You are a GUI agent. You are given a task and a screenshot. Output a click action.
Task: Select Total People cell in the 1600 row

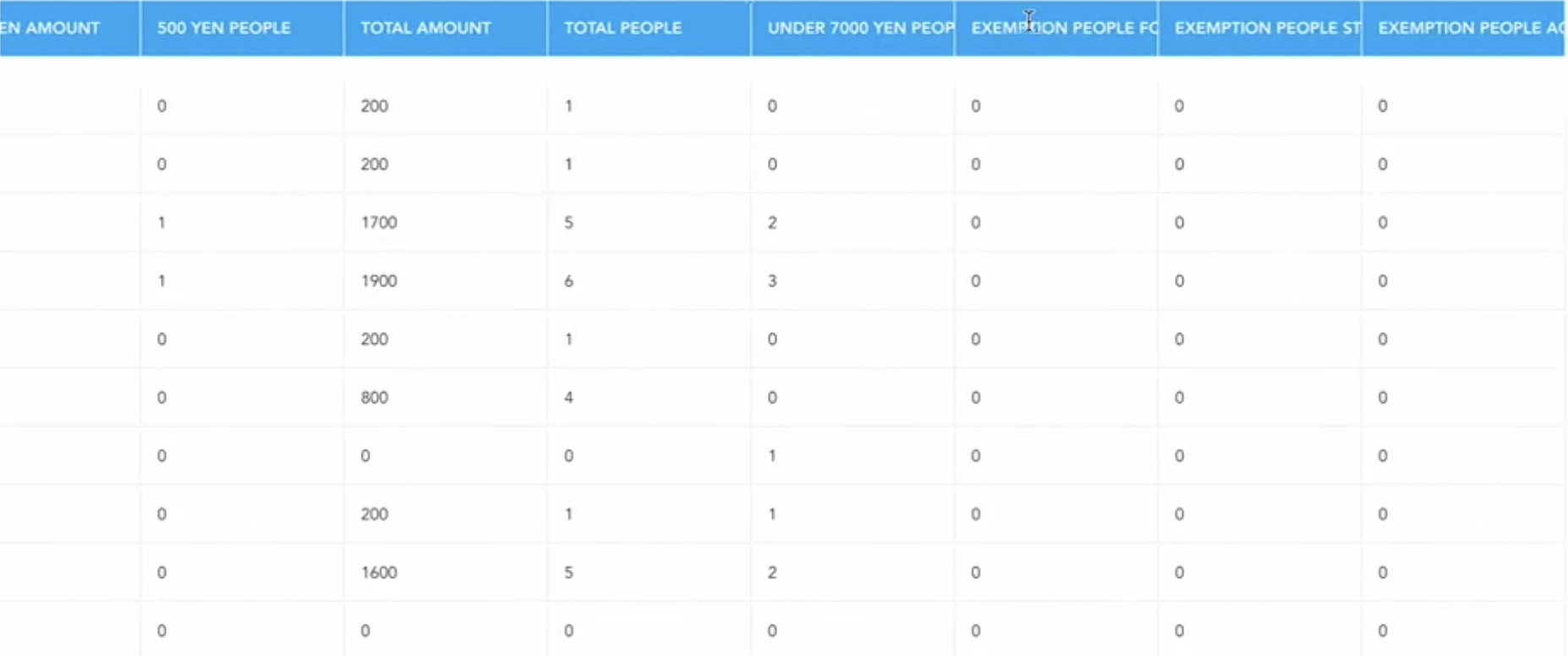[x=569, y=572]
